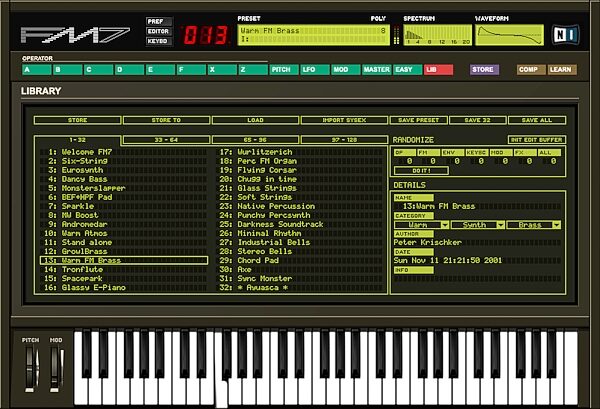Click the WAVEFORM display
The height and width of the screenshot is (409, 600).
point(509,35)
